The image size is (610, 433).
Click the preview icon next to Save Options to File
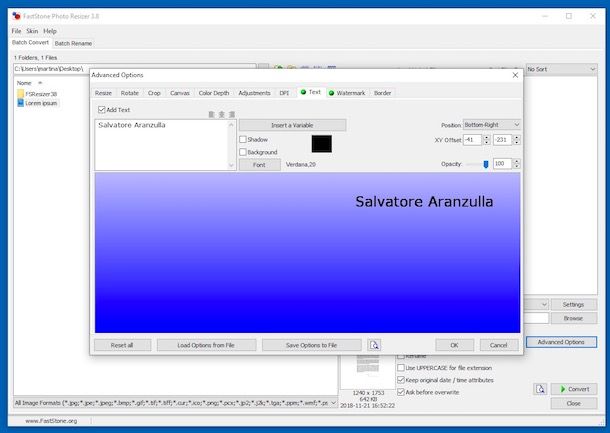(374, 345)
